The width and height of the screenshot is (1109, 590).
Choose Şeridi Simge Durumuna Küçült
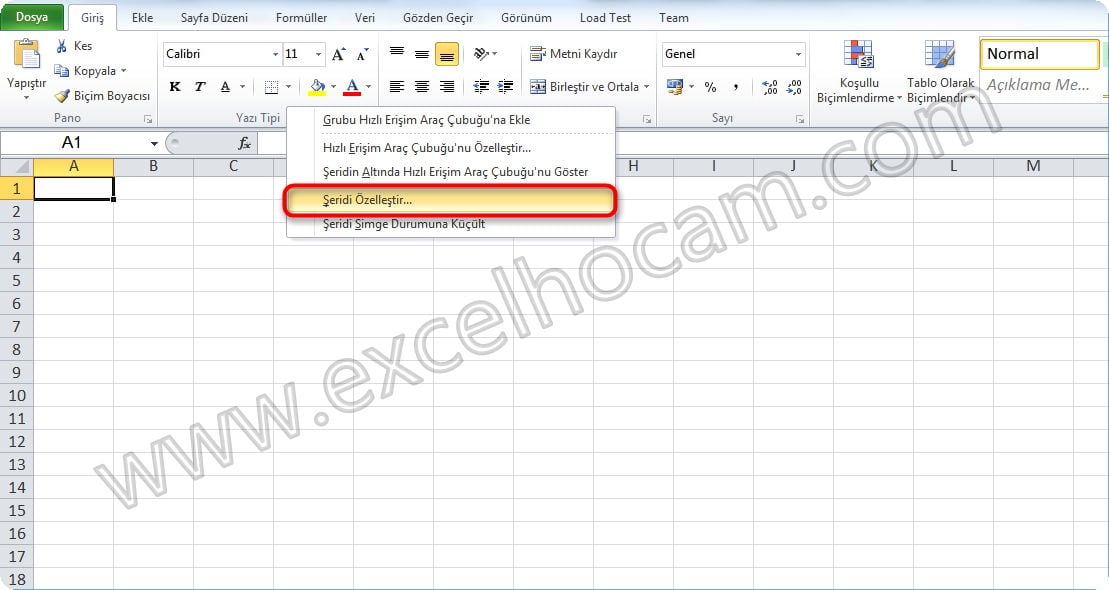[451, 224]
